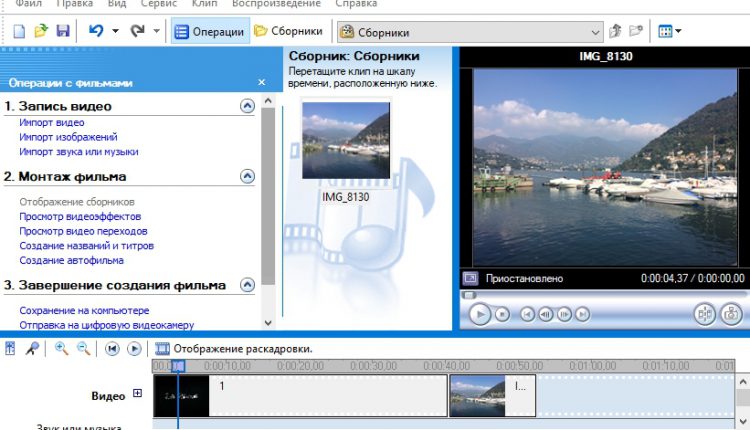
Task: Open the Воспроизведение menu
Action: click(x=276, y=4)
